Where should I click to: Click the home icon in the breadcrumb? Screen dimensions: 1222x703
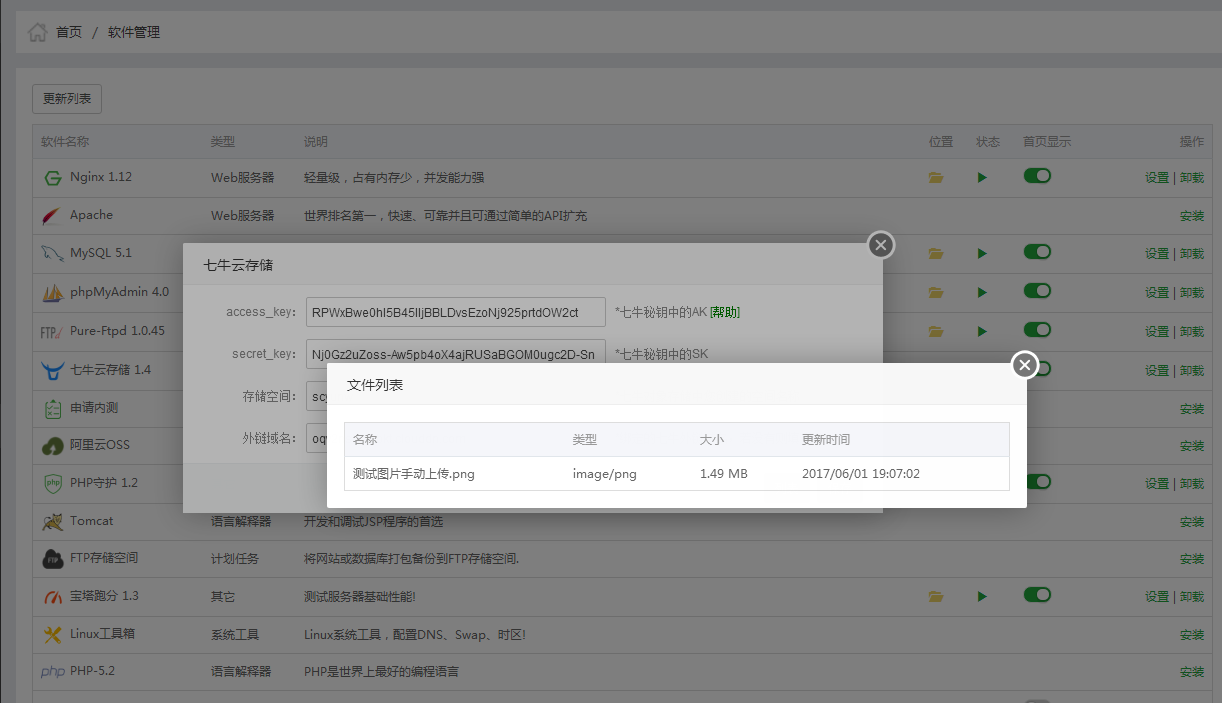pyautogui.click(x=38, y=32)
